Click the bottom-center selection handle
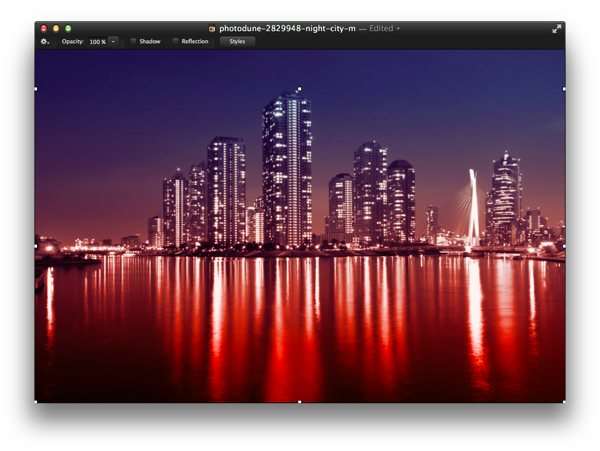The height and width of the screenshot is (451, 600). click(300, 402)
